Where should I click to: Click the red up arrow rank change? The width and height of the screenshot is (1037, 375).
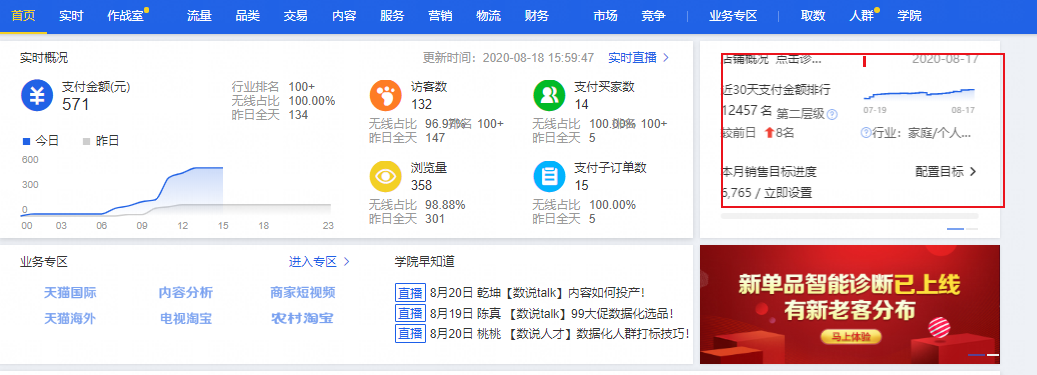769,132
